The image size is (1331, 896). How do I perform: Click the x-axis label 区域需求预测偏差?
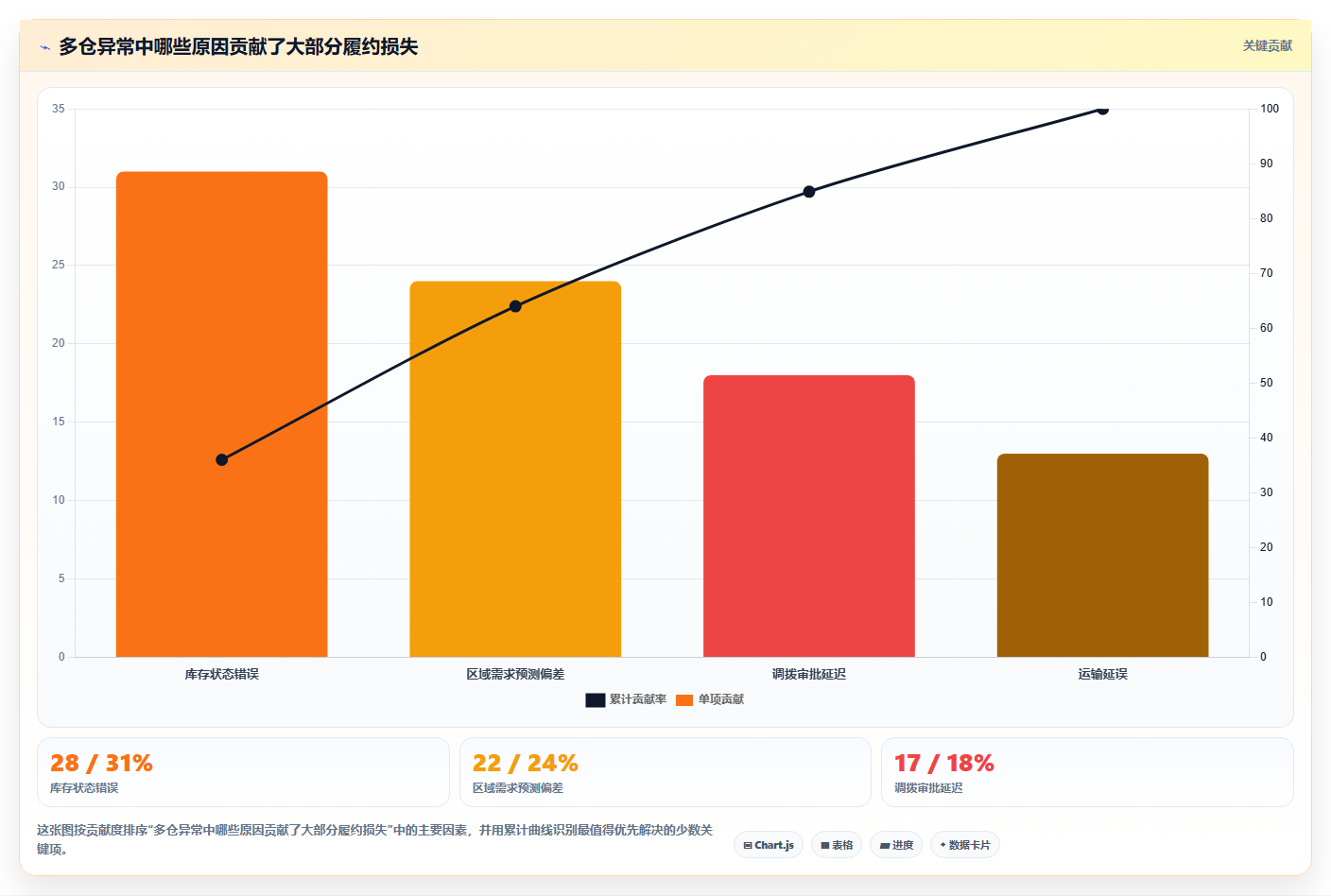pyautogui.click(x=515, y=674)
